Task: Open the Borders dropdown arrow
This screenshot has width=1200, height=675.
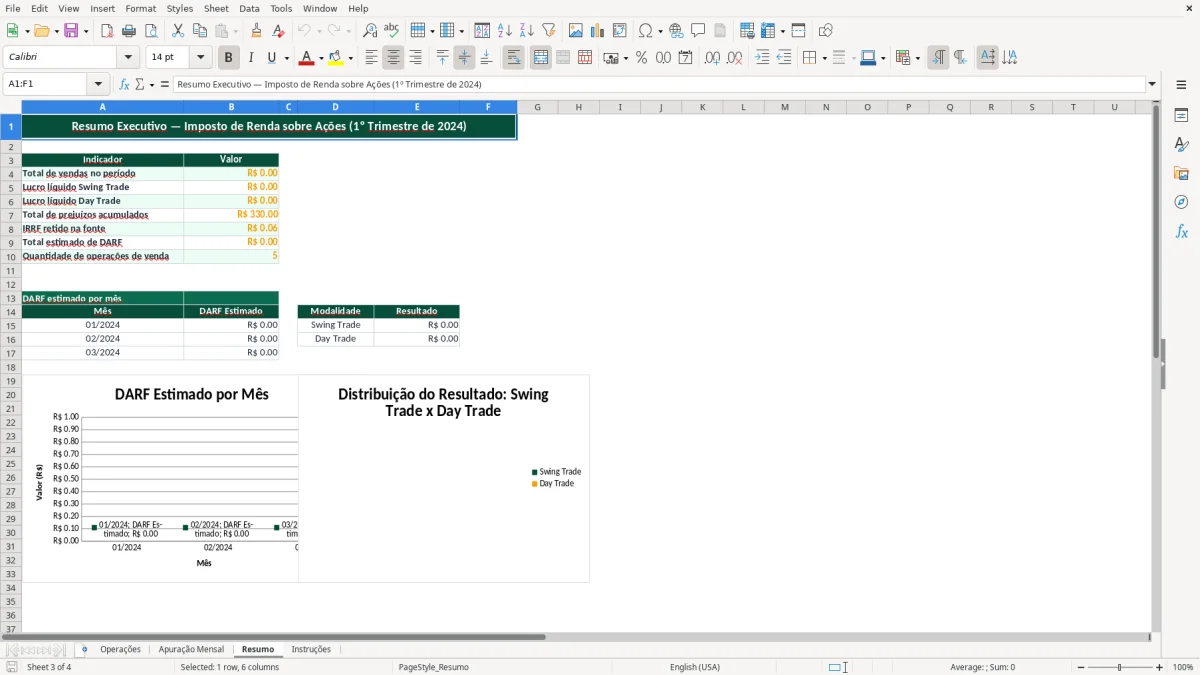Action: 823,58
